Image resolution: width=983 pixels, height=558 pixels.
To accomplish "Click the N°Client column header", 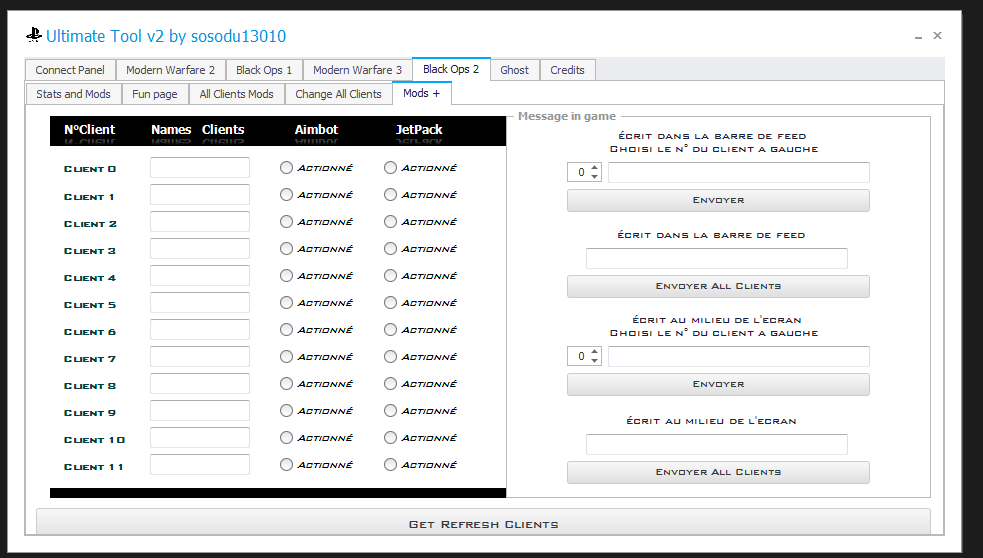I will tap(90, 130).
